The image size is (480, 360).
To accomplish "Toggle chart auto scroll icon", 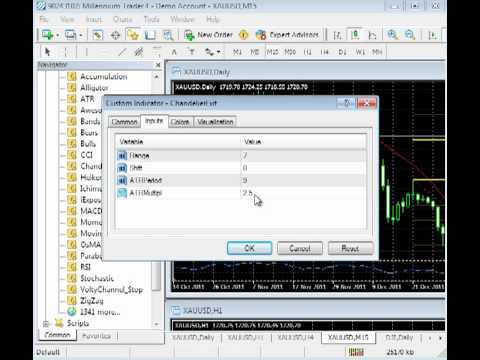I will tap(433, 35).
